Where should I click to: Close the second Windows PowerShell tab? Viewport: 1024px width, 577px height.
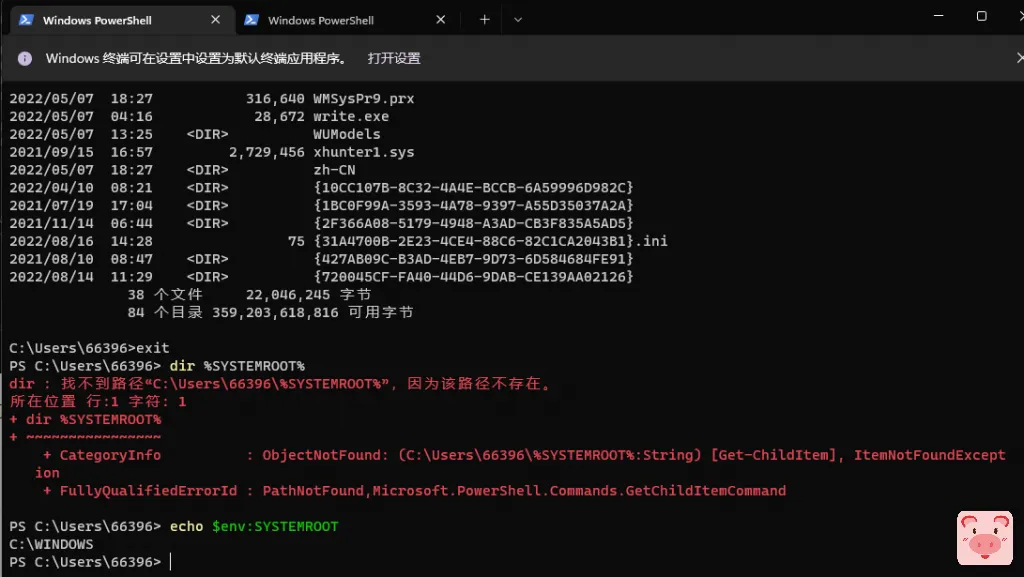441,20
